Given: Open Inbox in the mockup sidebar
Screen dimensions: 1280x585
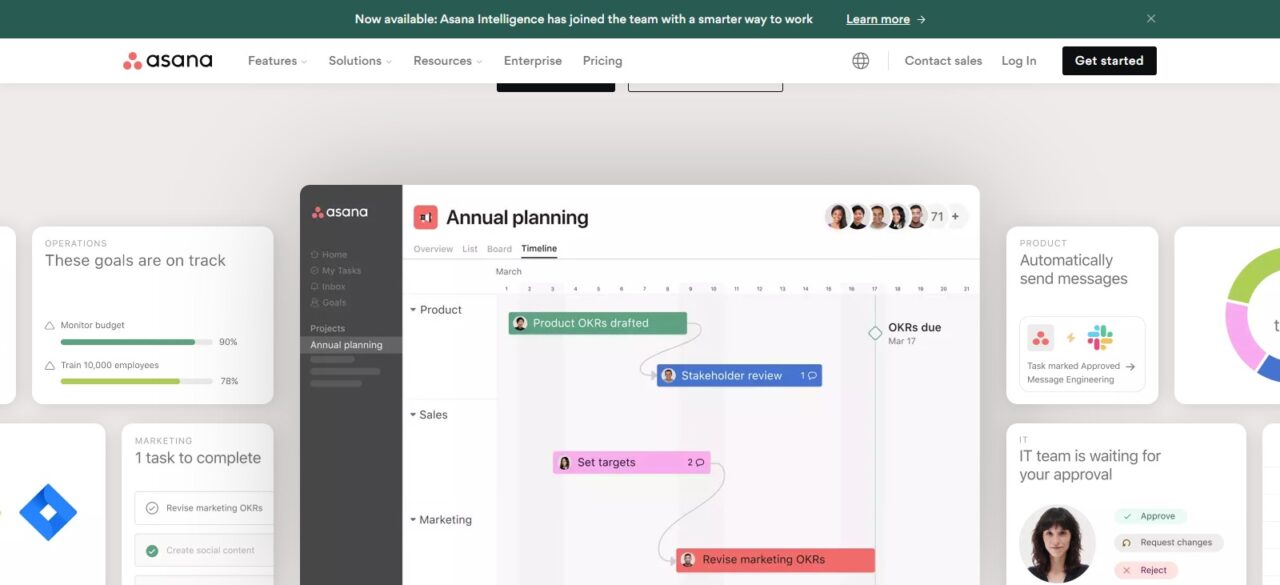Looking at the screenshot, I should click(x=328, y=287).
